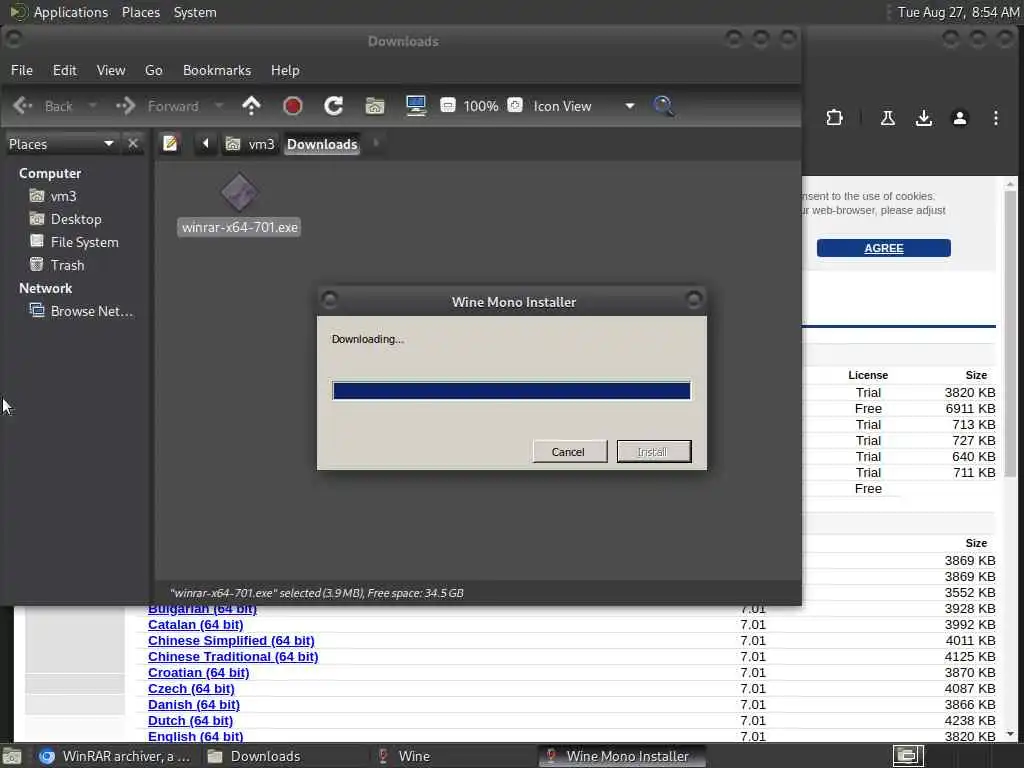Close the Places sidebar
This screenshot has width=1024, height=768.
133,144
